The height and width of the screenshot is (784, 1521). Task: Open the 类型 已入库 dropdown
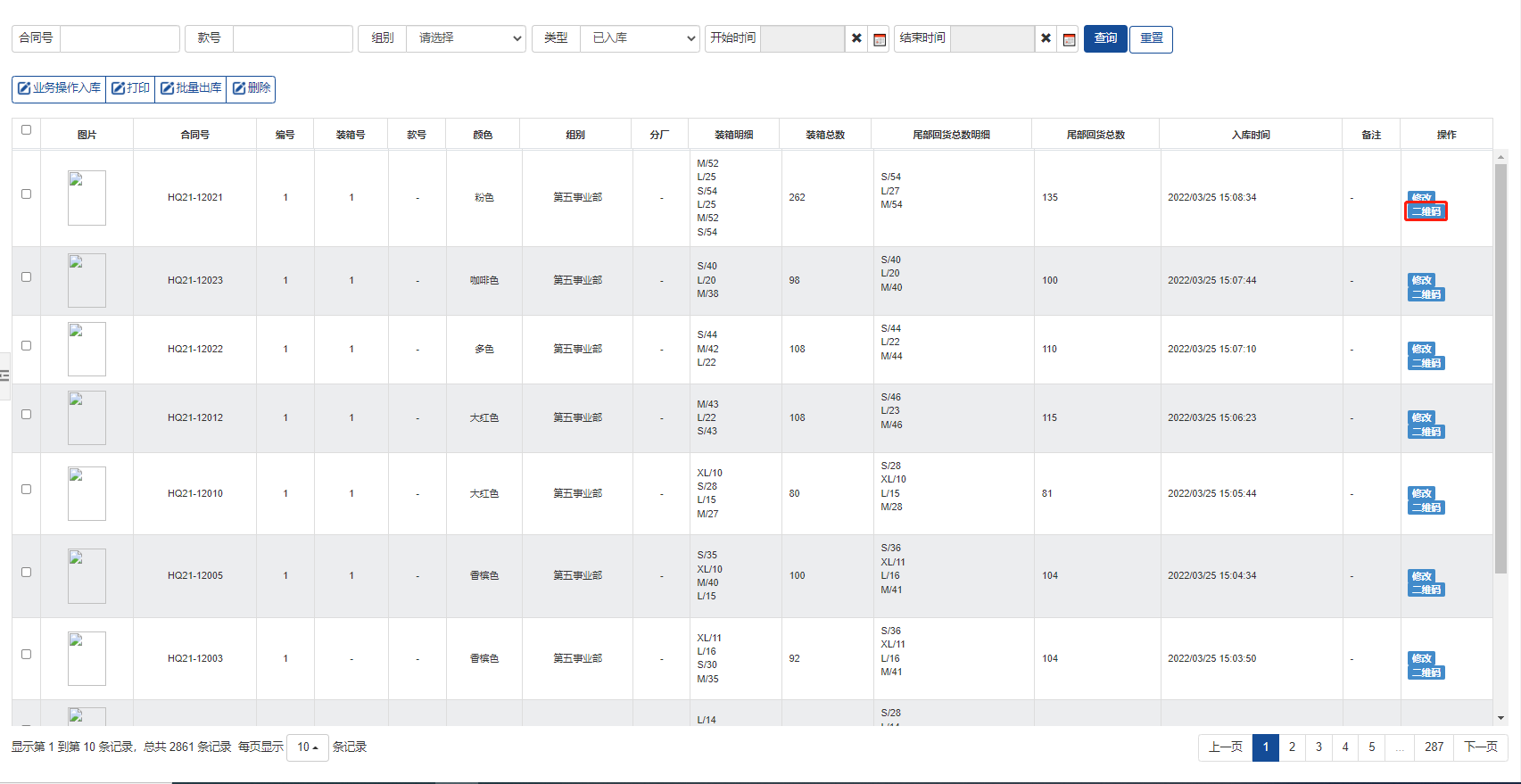click(640, 38)
